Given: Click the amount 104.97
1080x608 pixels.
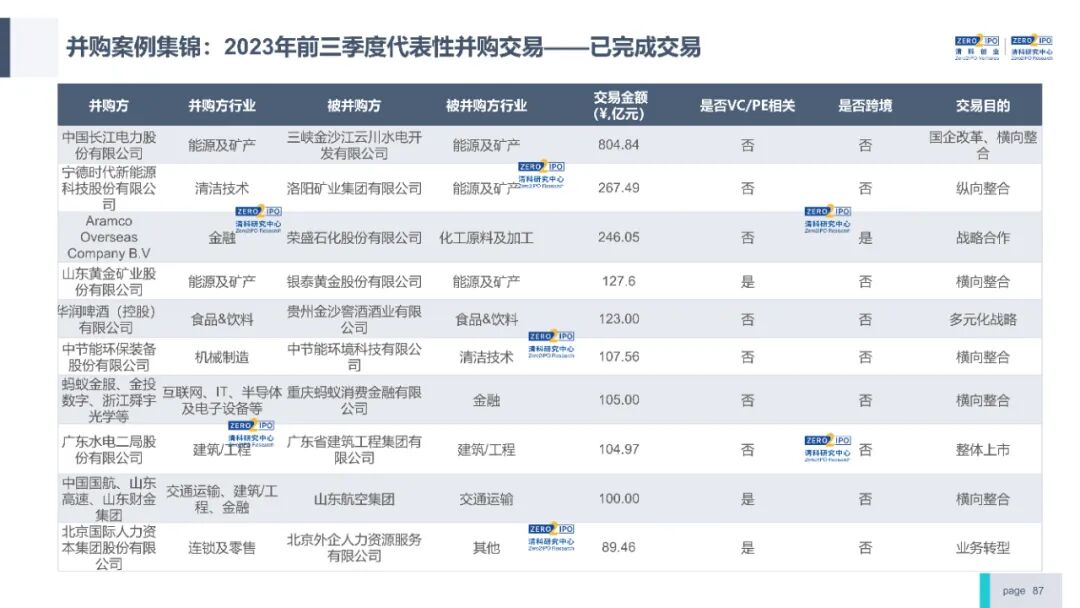Looking at the screenshot, I should [619, 449].
